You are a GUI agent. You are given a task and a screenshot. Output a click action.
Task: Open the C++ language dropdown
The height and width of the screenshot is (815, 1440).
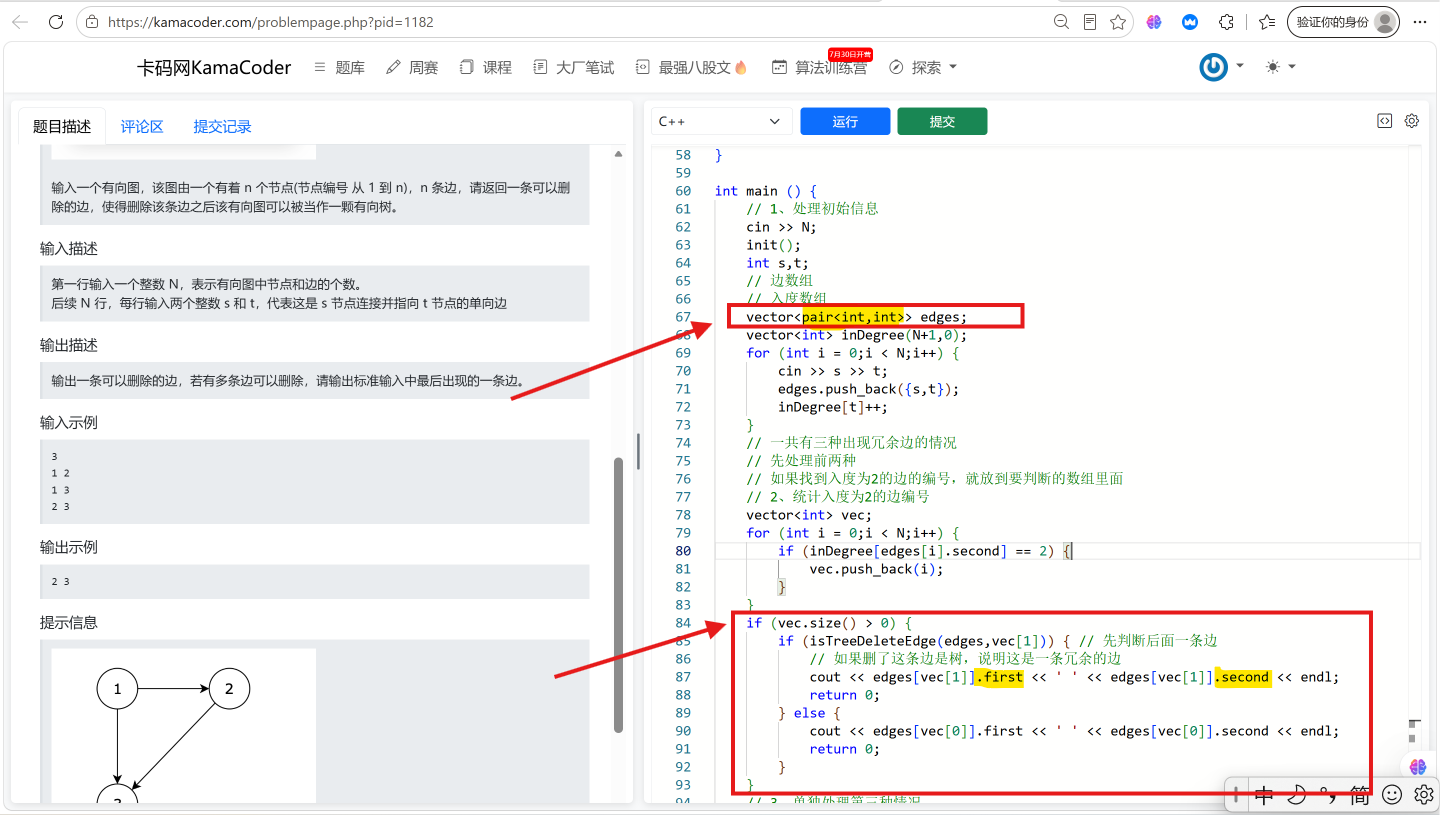click(x=721, y=121)
